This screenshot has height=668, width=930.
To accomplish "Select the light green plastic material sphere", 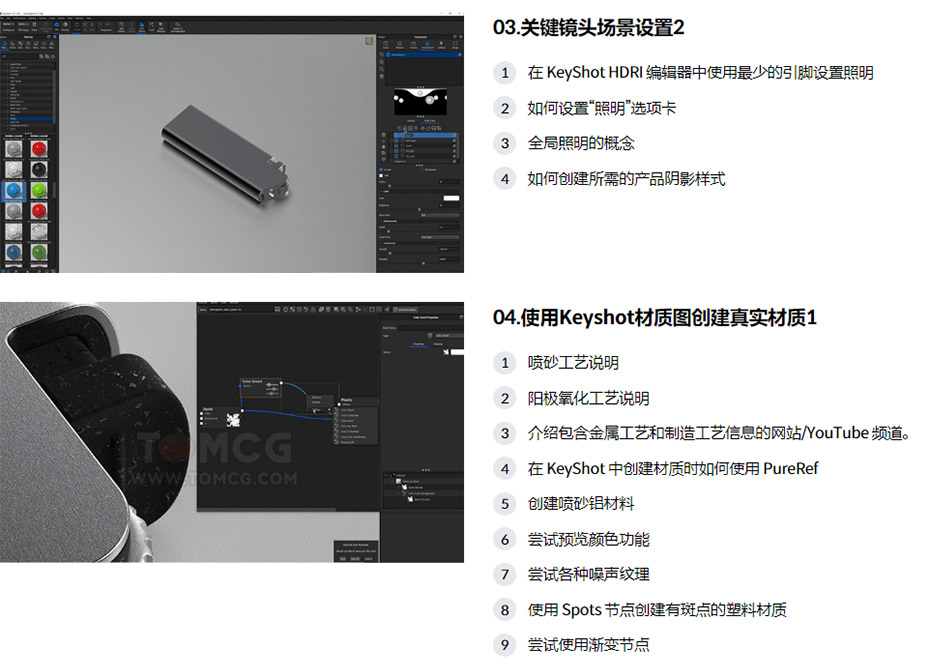I will point(39,190).
